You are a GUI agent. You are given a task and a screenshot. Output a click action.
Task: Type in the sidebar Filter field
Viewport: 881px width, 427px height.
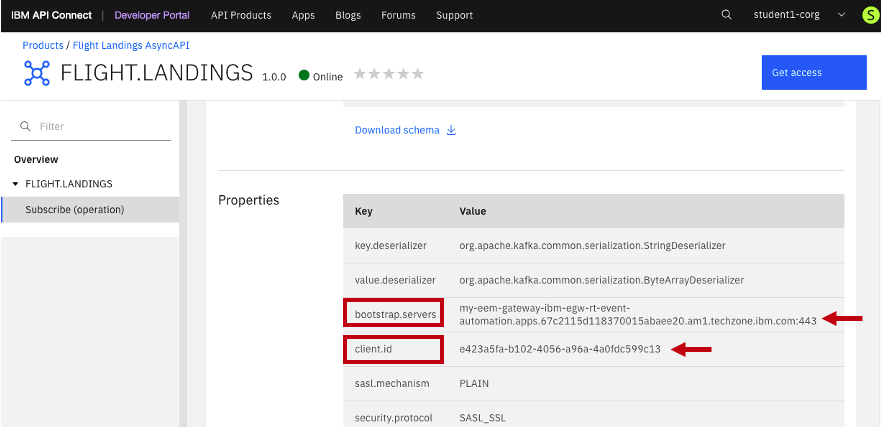(100, 127)
